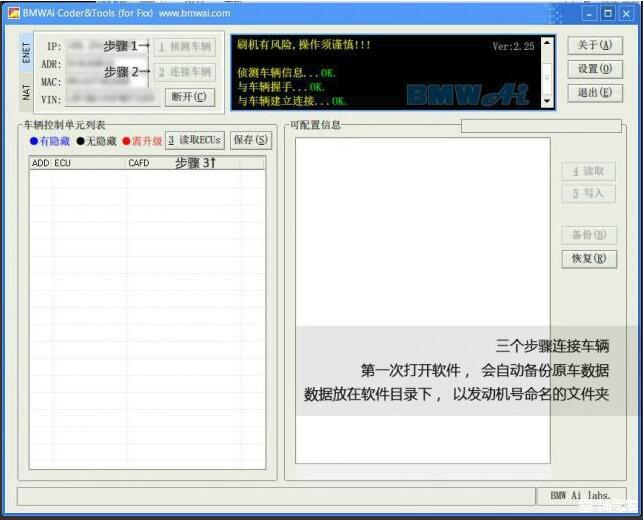Click the IP address field
This screenshot has height=520, width=643.
click(x=106, y=46)
